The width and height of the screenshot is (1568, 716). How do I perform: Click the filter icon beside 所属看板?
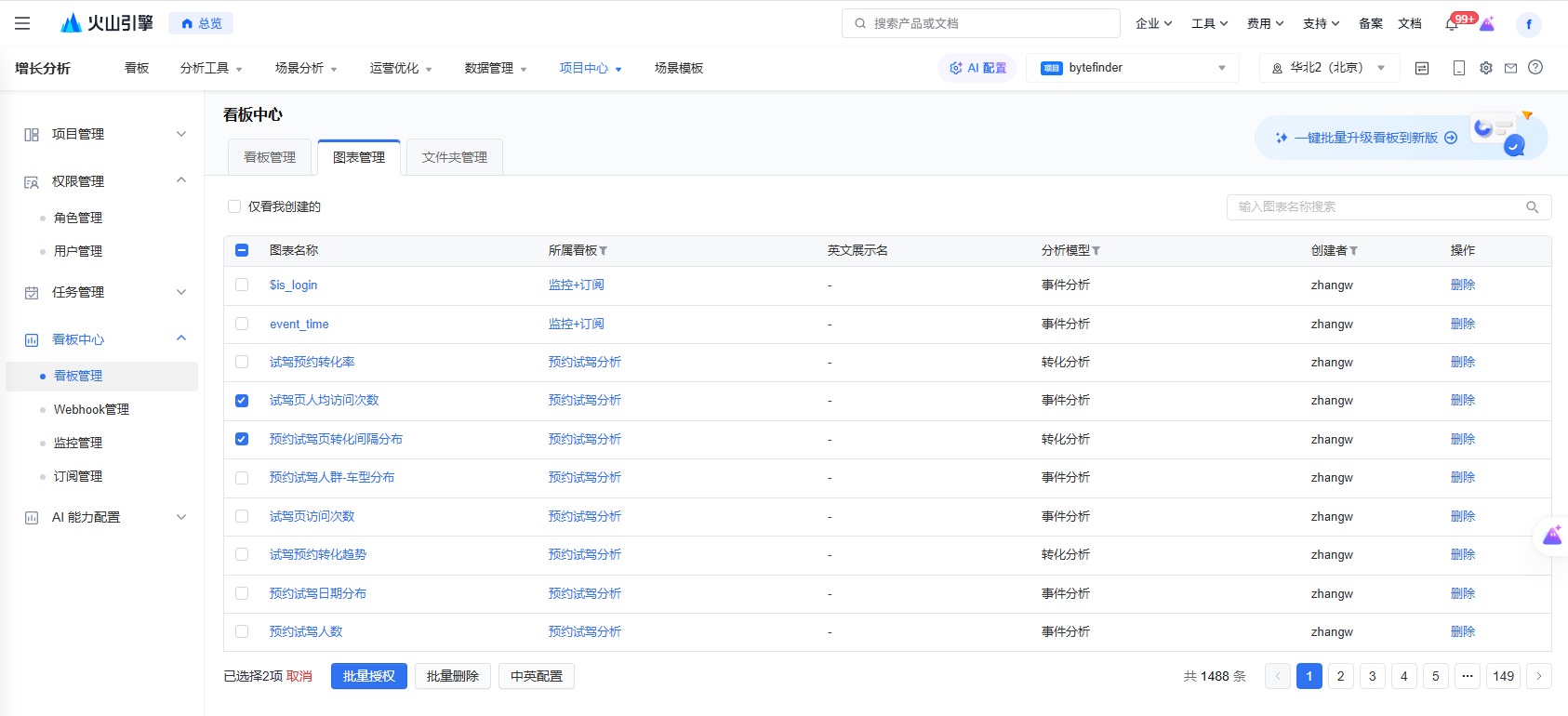point(604,251)
